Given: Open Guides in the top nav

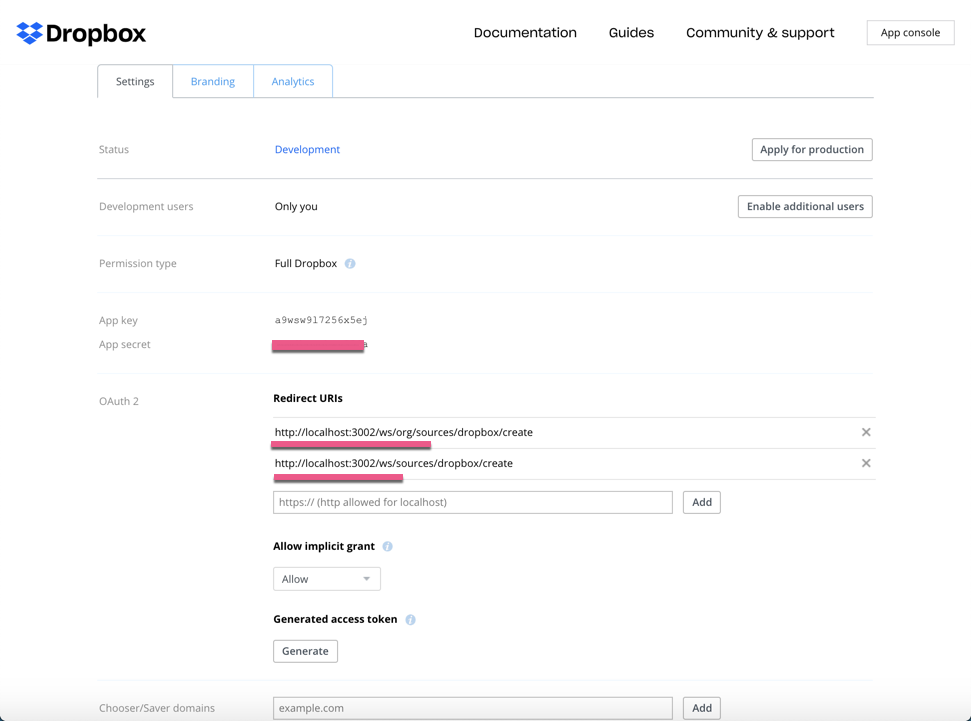Looking at the screenshot, I should tap(631, 33).
